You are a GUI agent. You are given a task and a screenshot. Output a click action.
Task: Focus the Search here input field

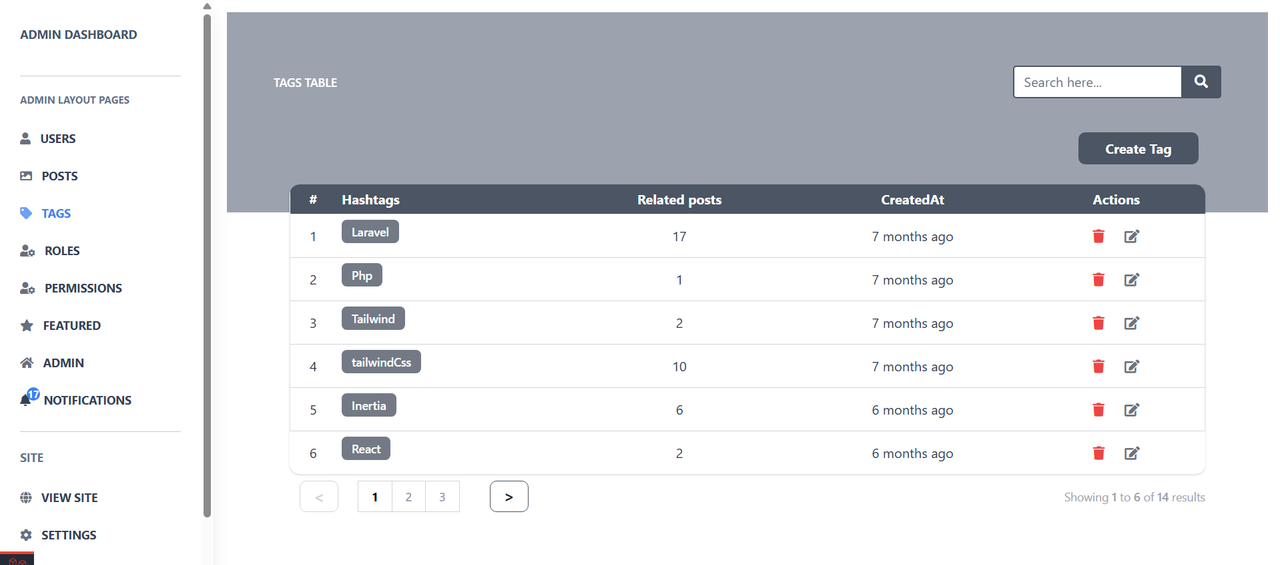tap(1098, 82)
